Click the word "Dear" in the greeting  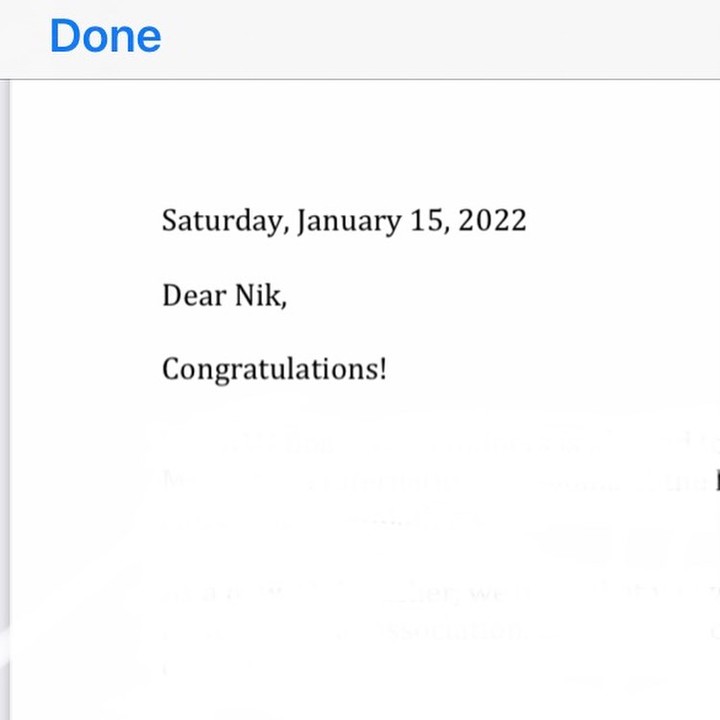(194, 295)
